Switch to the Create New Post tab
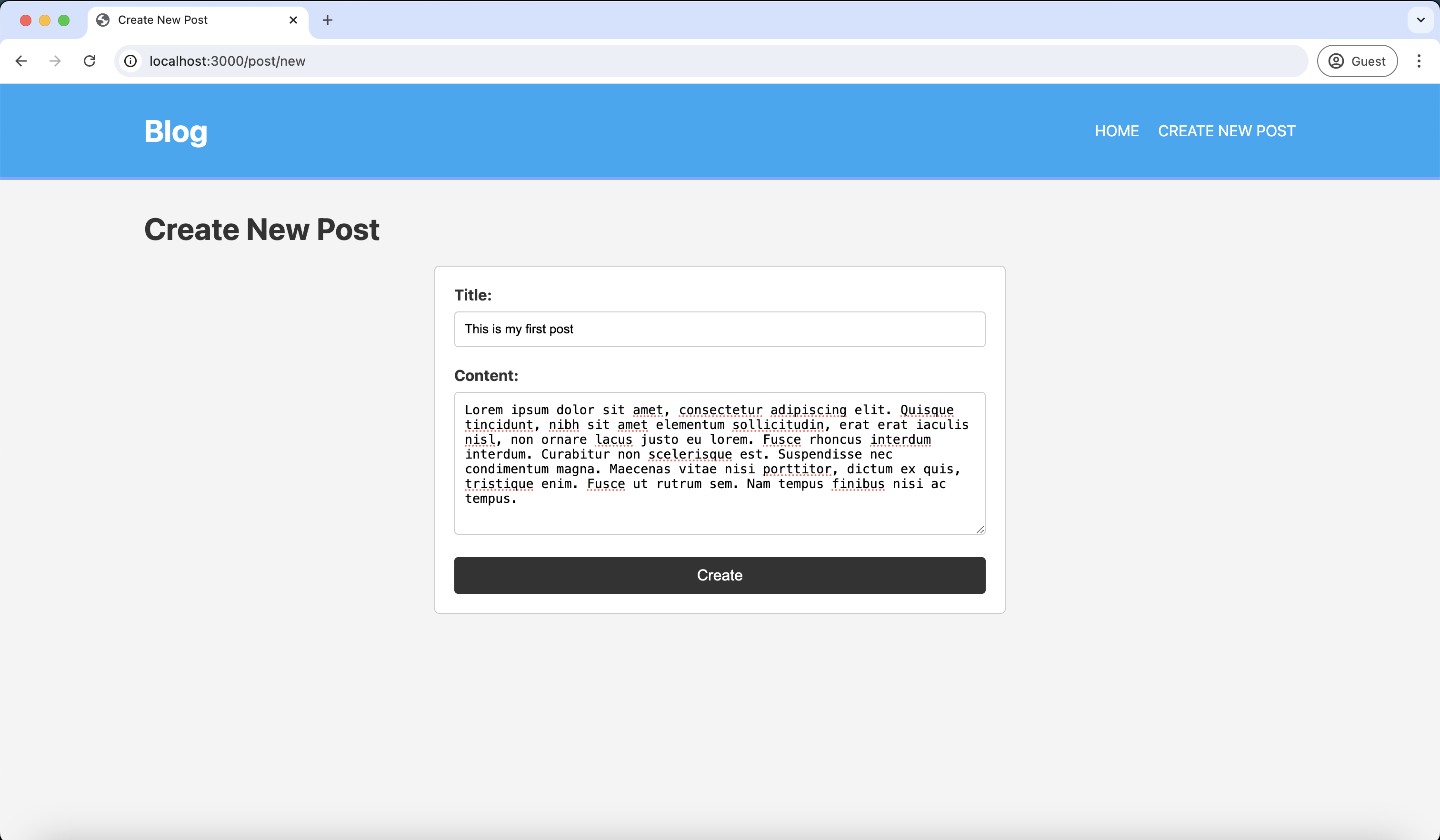This screenshot has width=1440, height=840. (x=171, y=20)
